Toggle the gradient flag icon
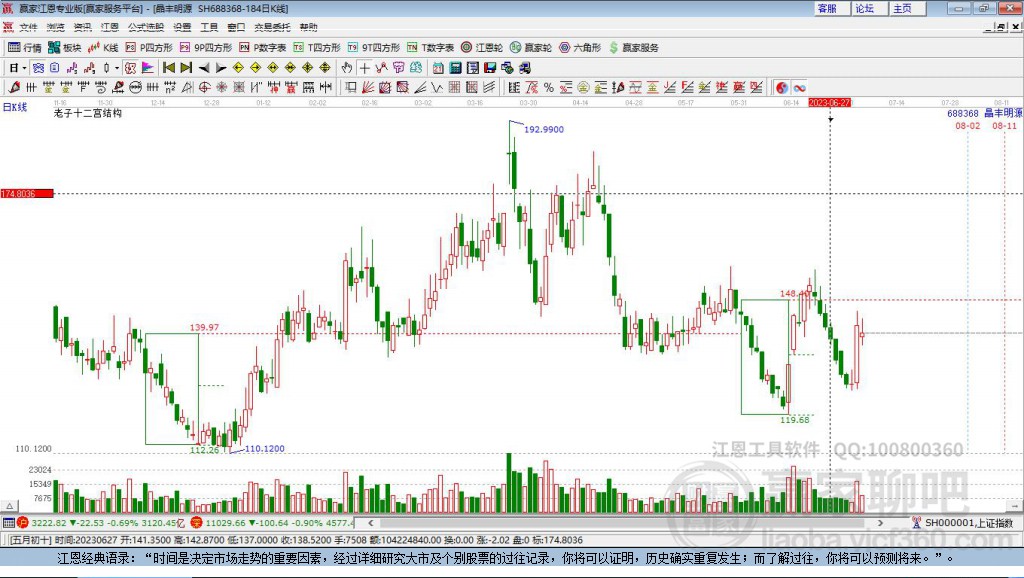Viewport: 1024px width, 578px height. point(148,68)
